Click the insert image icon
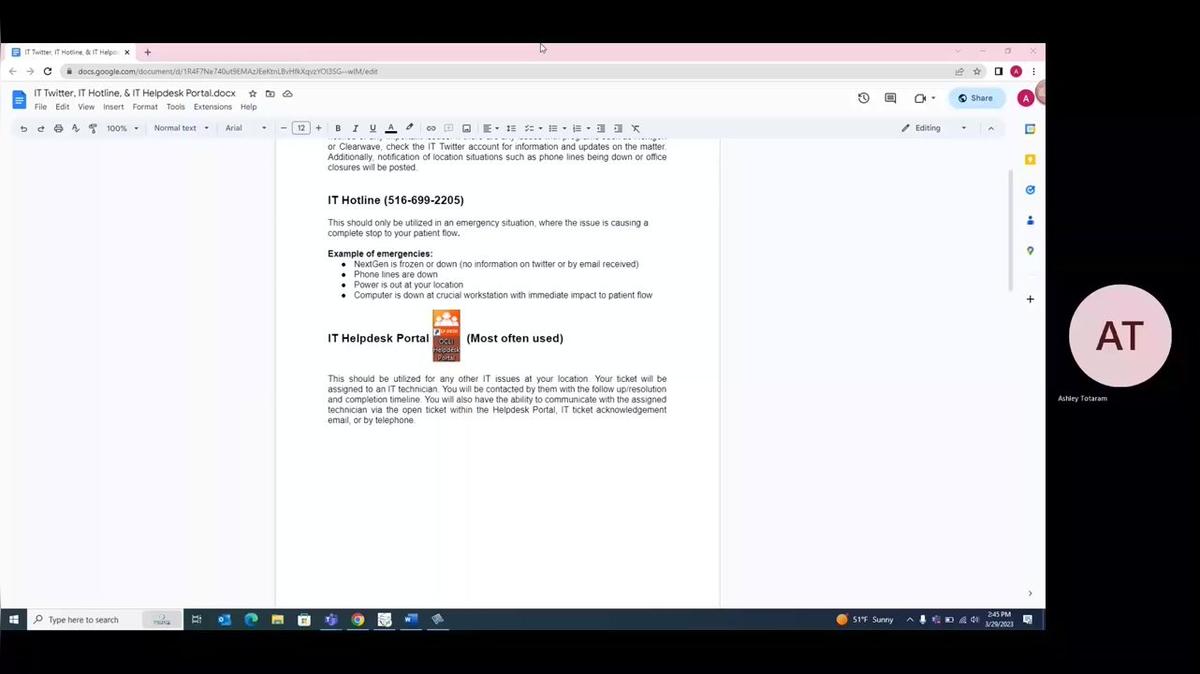Screen dimensions: 1200x674 pos(466,128)
